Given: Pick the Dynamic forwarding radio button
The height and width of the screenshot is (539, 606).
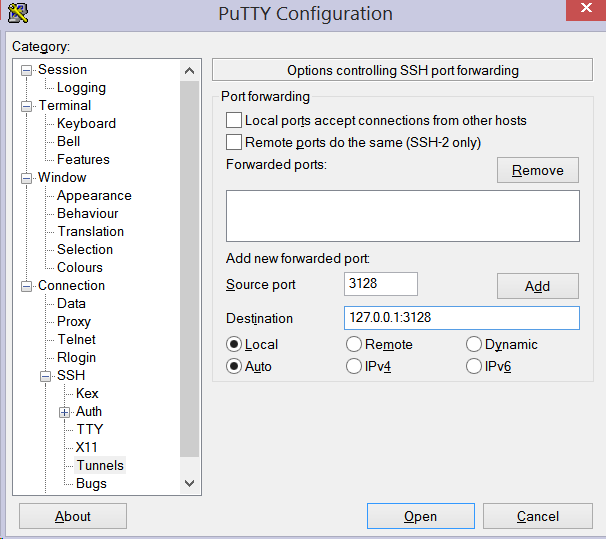Looking at the screenshot, I should point(473,344).
